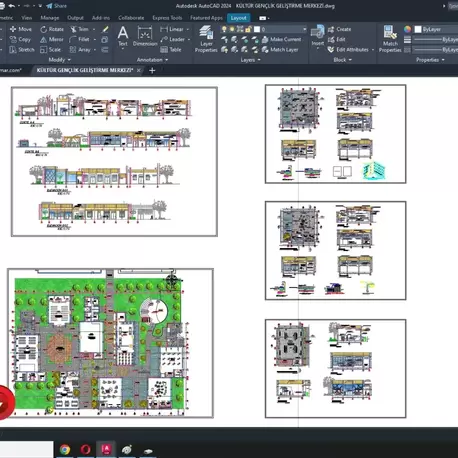Open Chrome from the taskbar
This screenshot has height=458, width=458.
coord(65,450)
